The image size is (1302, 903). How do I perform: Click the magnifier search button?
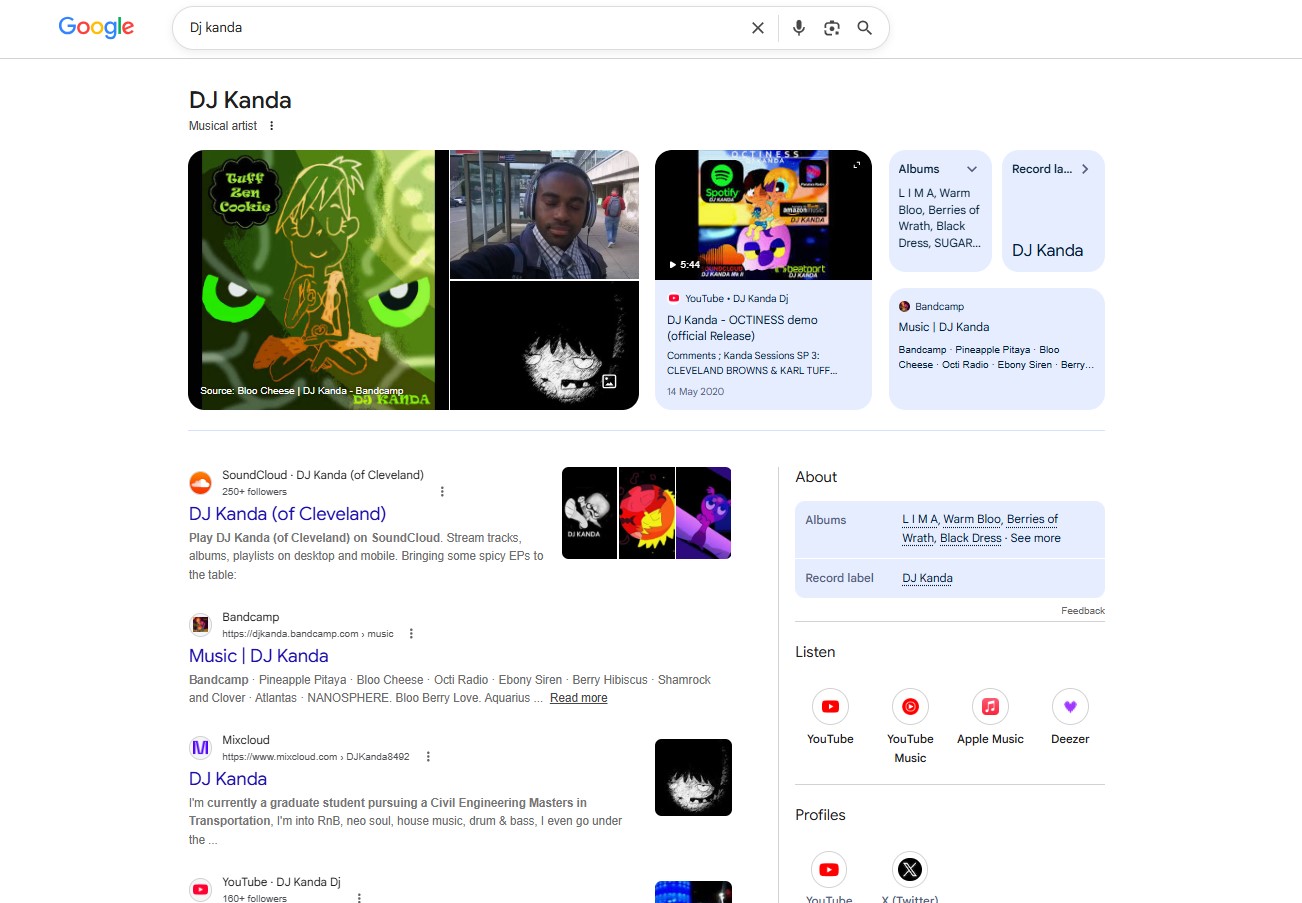pos(865,28)
